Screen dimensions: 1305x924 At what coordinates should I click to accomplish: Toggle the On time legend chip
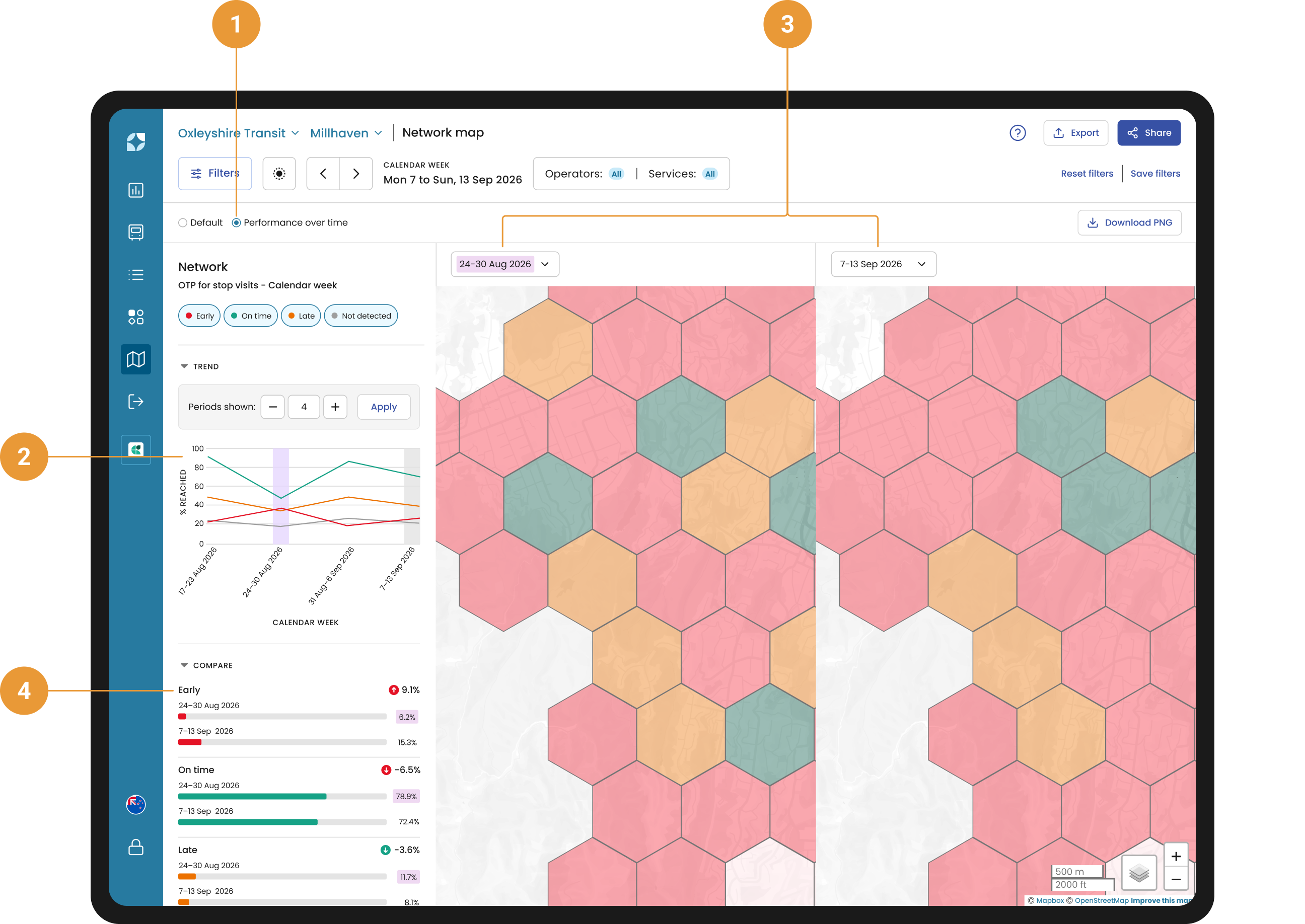[250, 316]
